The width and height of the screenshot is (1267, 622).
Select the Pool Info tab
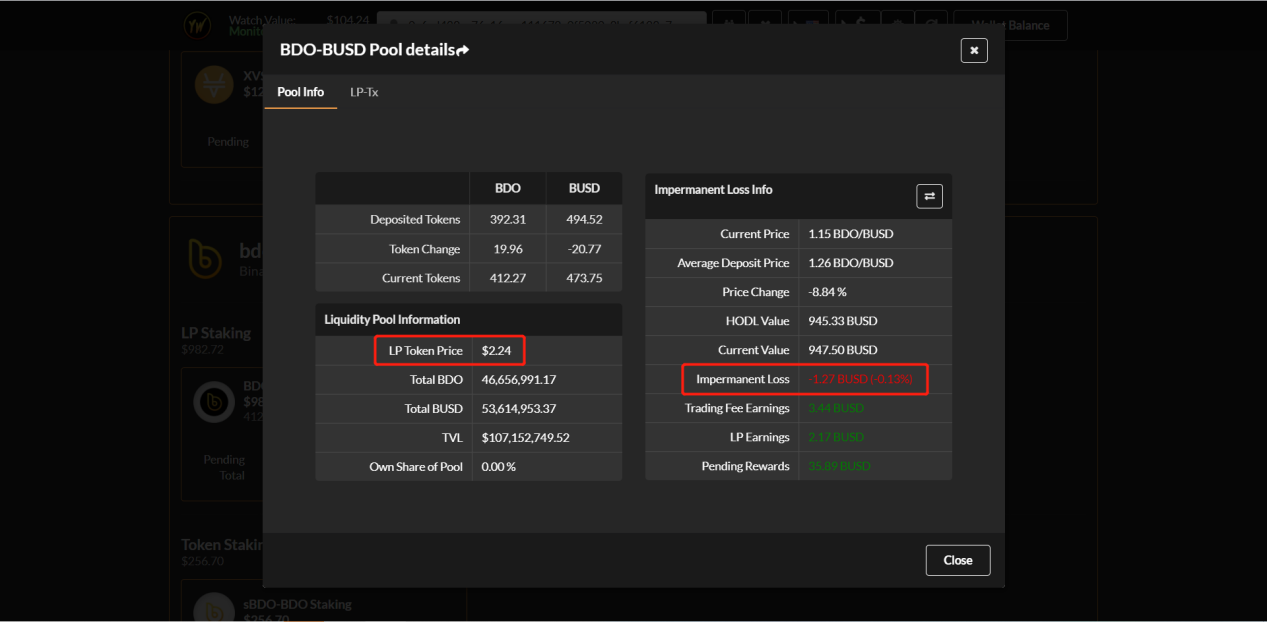click(x=300, y=92)
